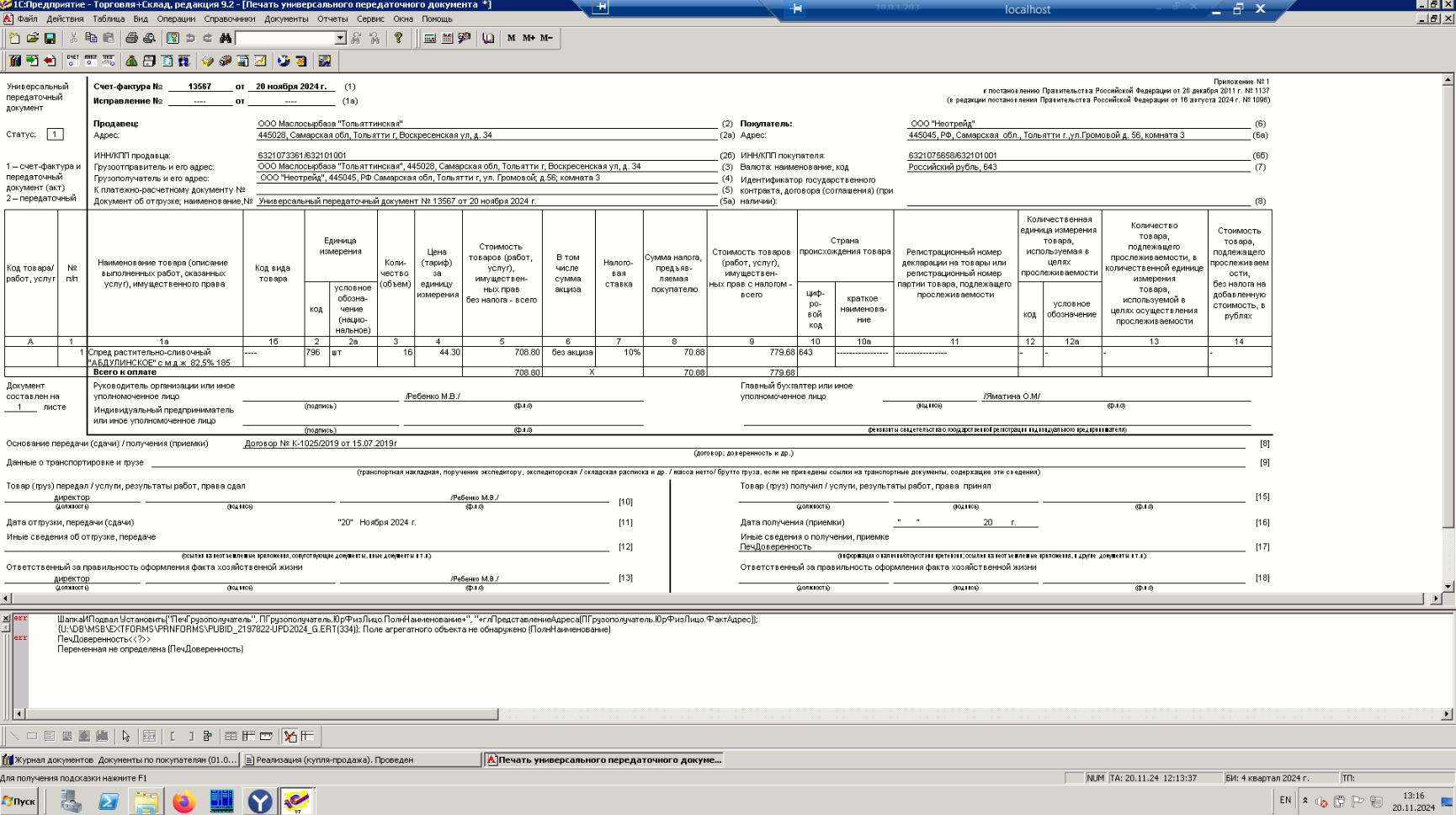The height and width of the screenshot is (815, 1456).
Task: Open help with the yellow question mark icon
Action: (x=398, y=38)
